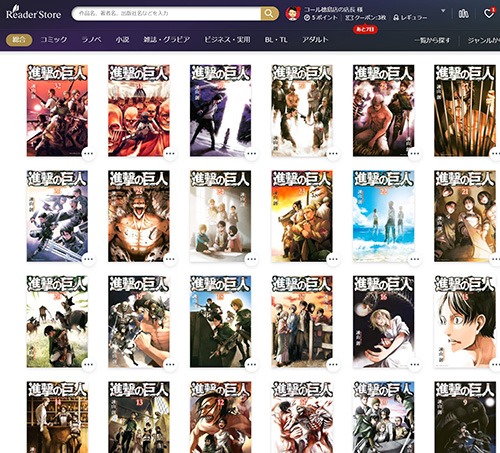
Task: Open 進撃の巨人 volume 24 cover
Action: click(220, 216)
